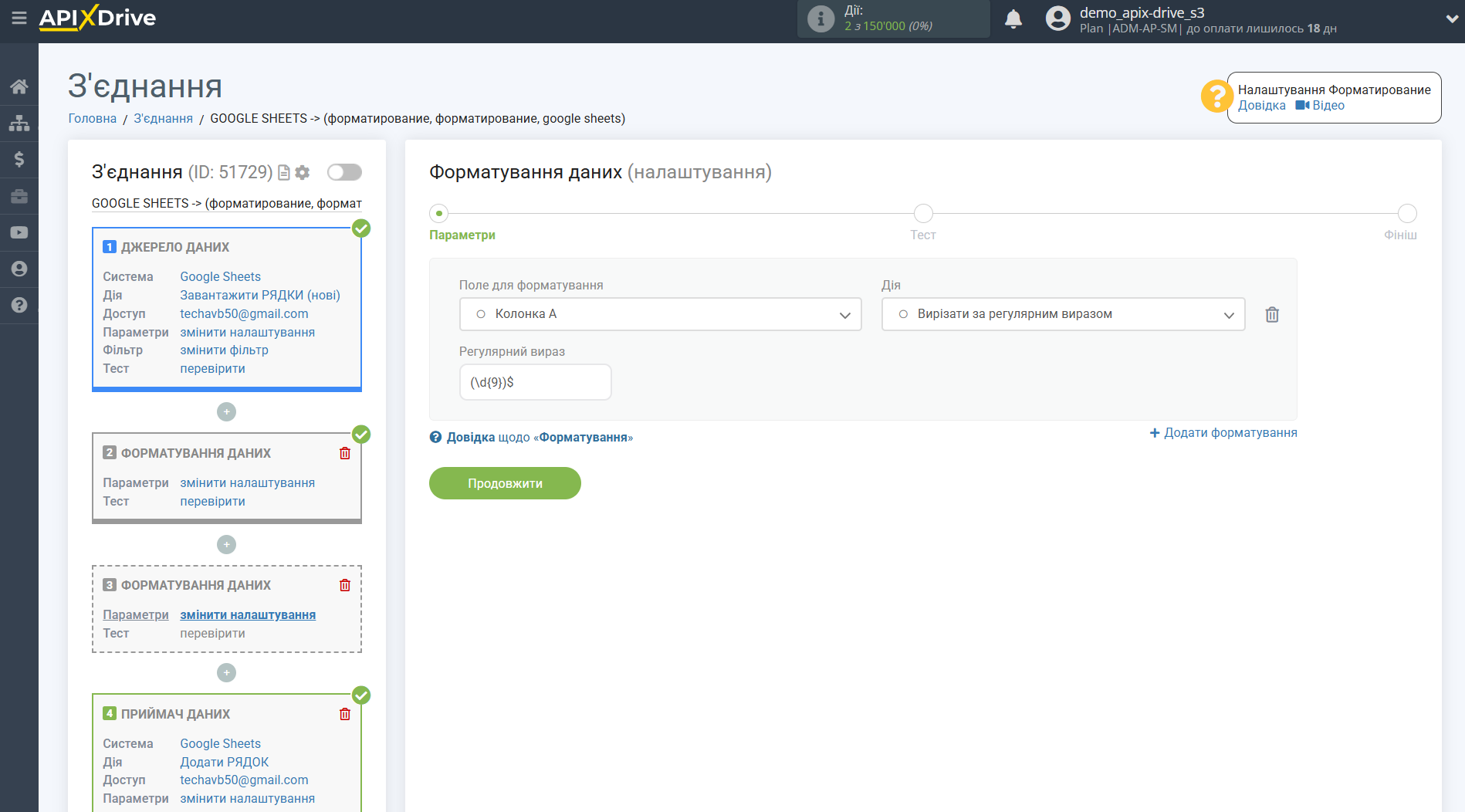Click the user avatar icon
1465x812 pixels.
(x=1057, y=19)
